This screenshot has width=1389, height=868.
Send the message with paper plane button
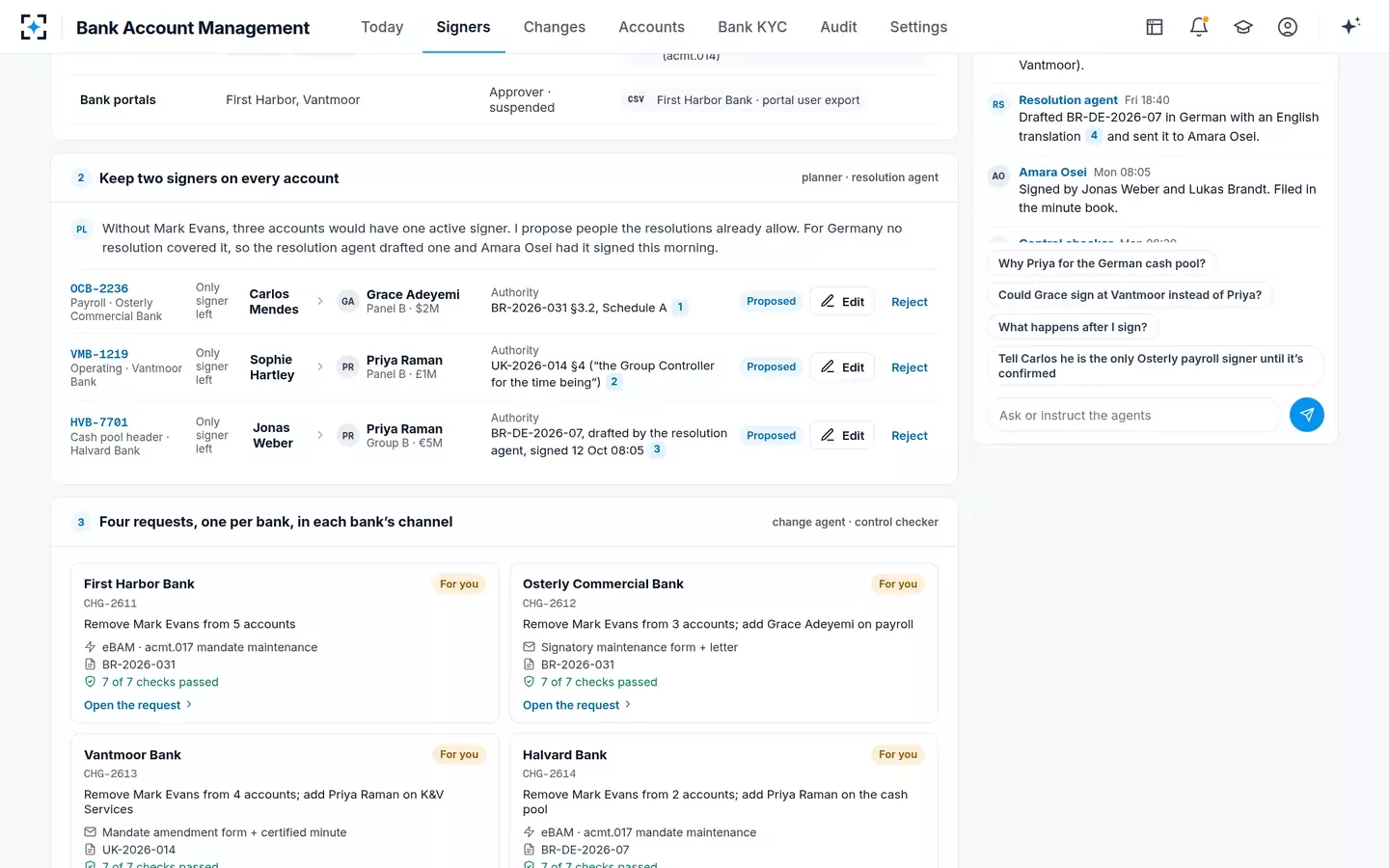click(x=1306, y=415)
